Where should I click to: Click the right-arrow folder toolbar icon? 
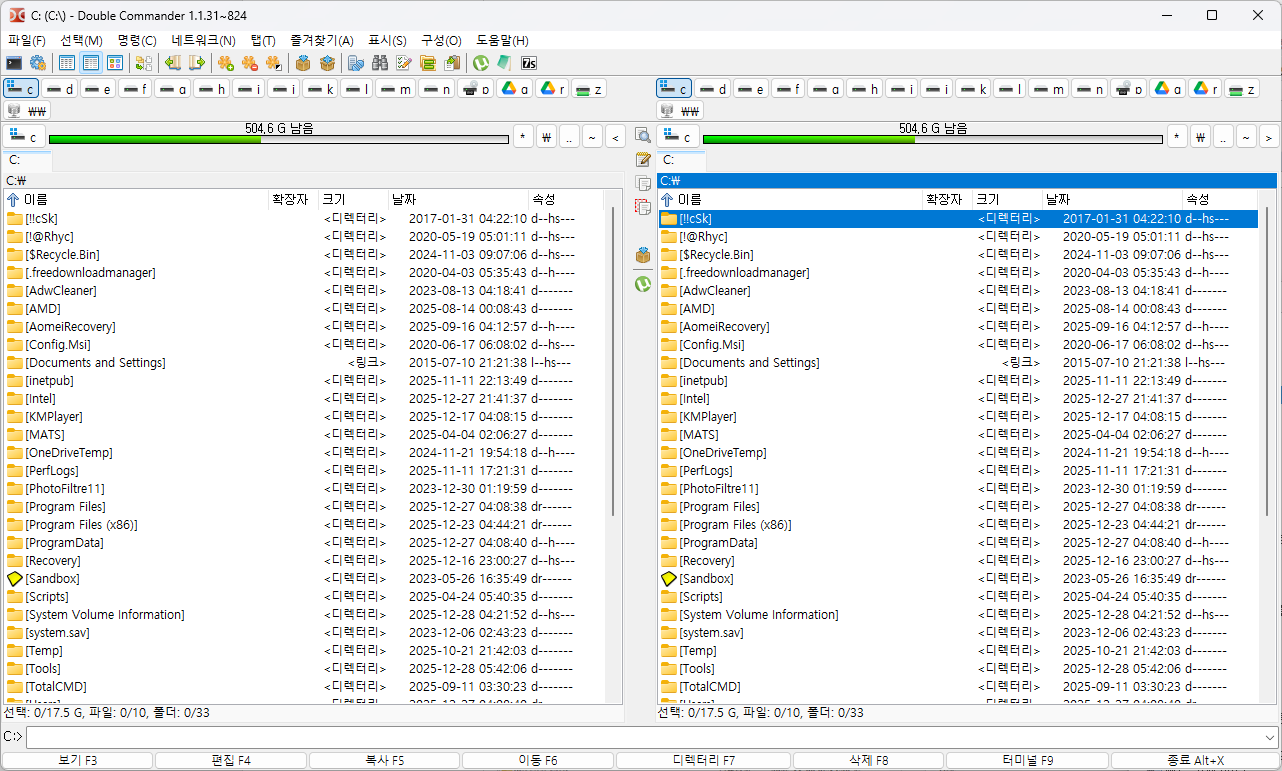(196, 63)
